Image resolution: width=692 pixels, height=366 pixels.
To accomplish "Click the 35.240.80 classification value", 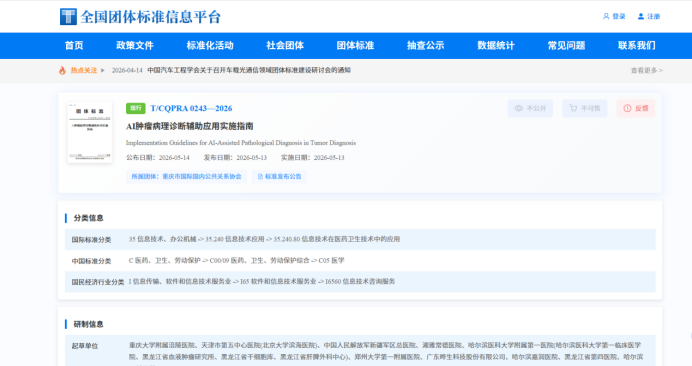I will click(x=337, y=239).
